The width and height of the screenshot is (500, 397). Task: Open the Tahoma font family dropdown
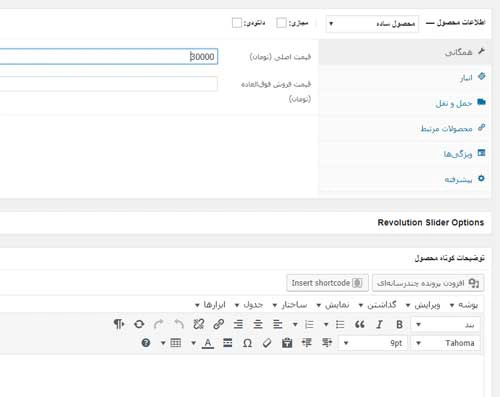coord(446,343)
